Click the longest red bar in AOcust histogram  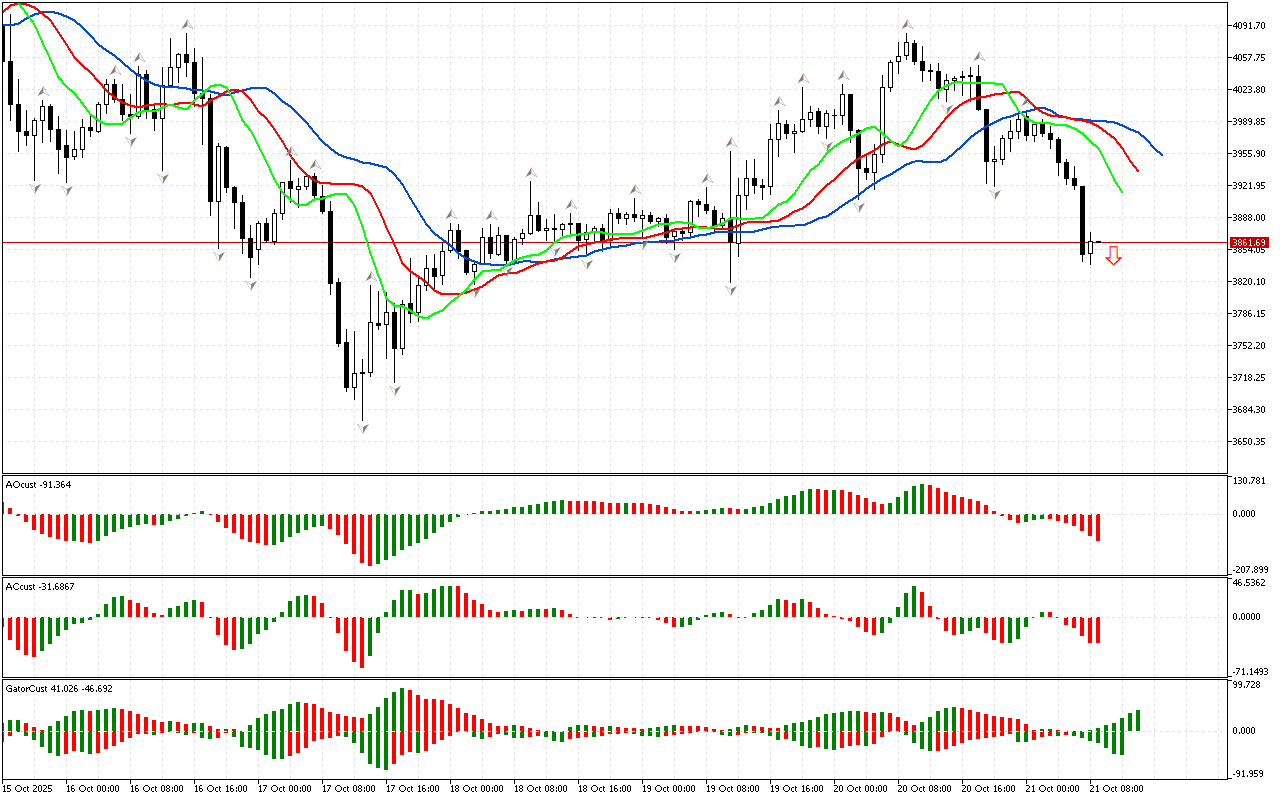click(370, 540)
